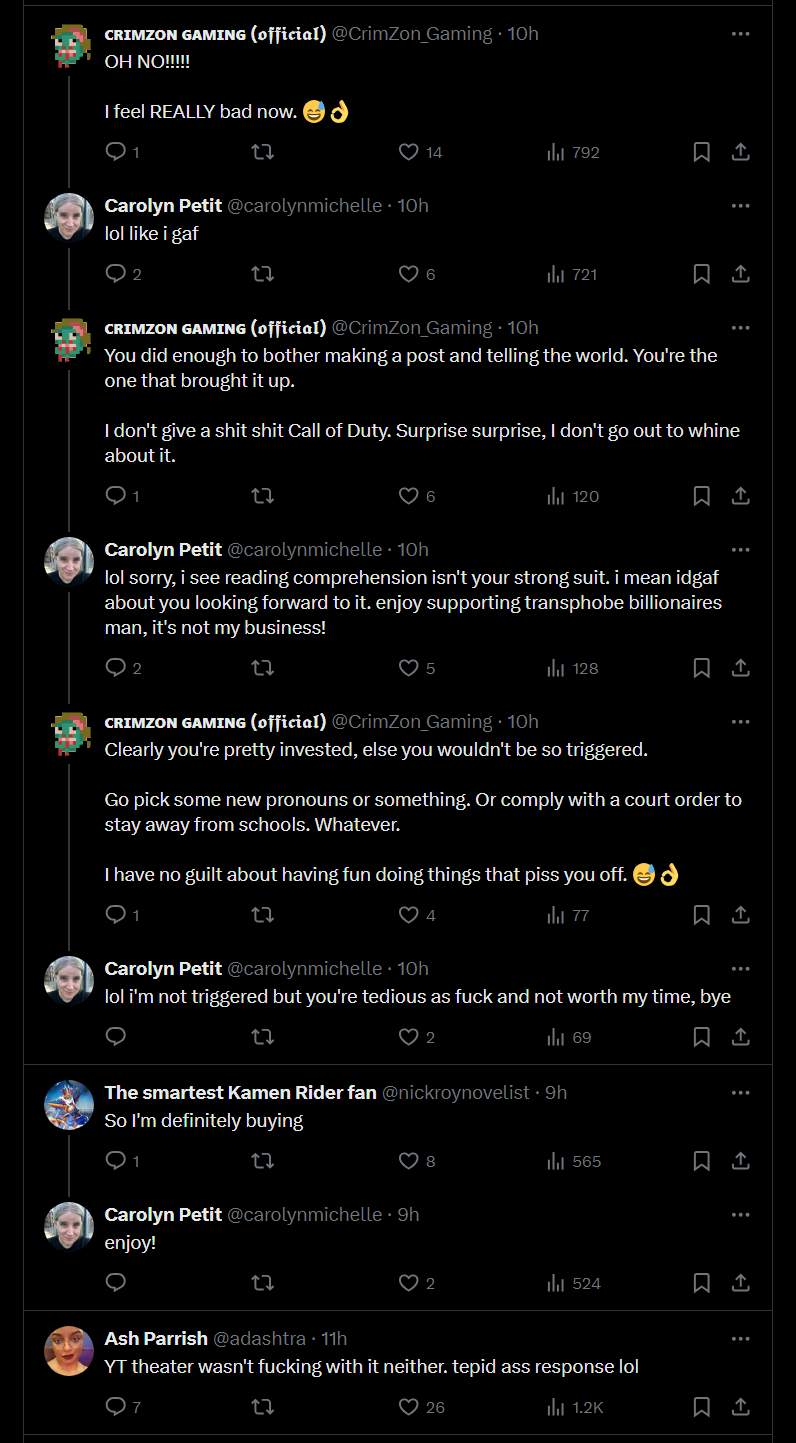Share the "Clearly you're pretty invested" tweet
This screenshot has height=1443, width=796.
tap(740, 915)
